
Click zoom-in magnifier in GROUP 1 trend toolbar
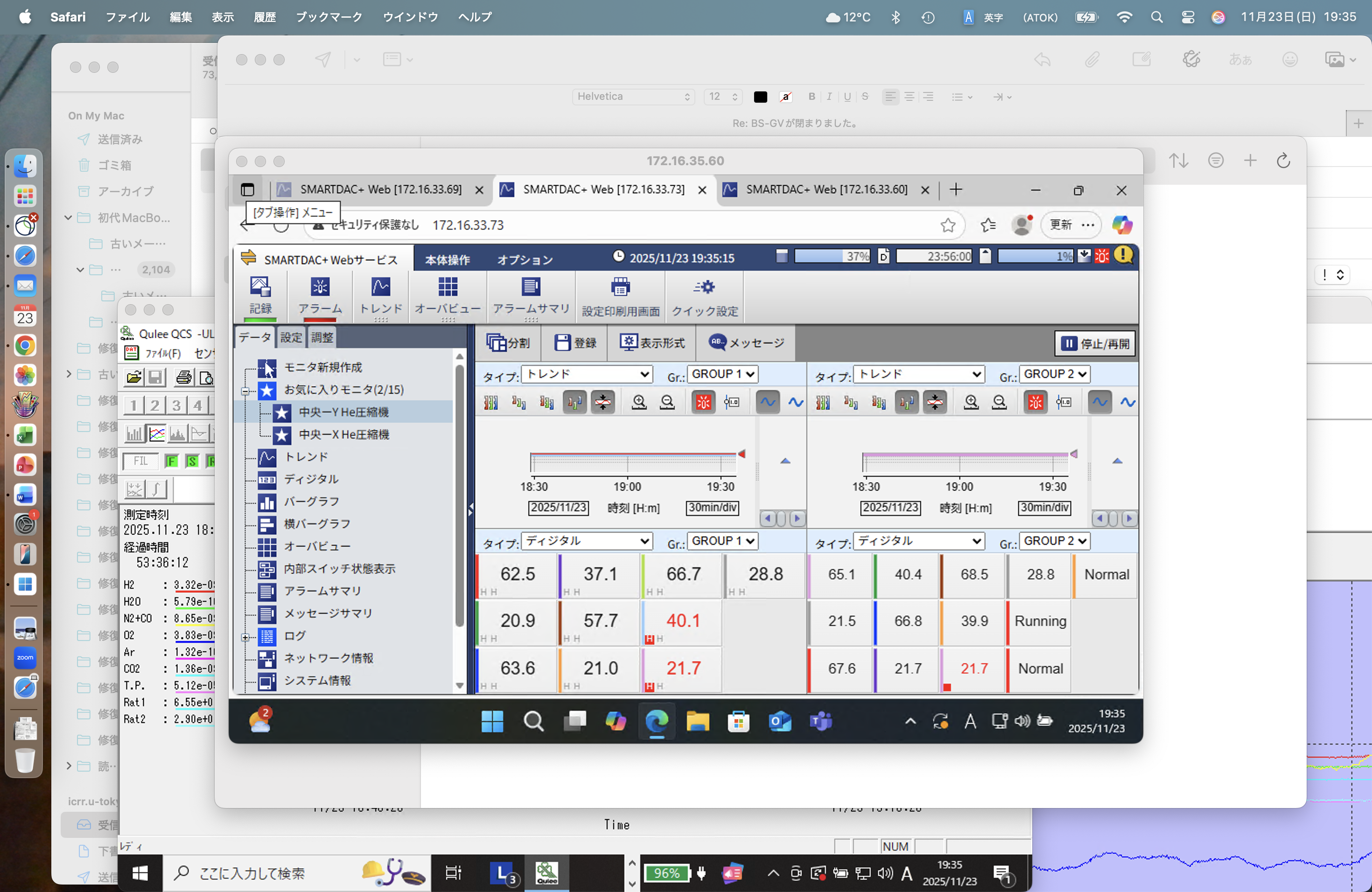(x=639, y=402)
